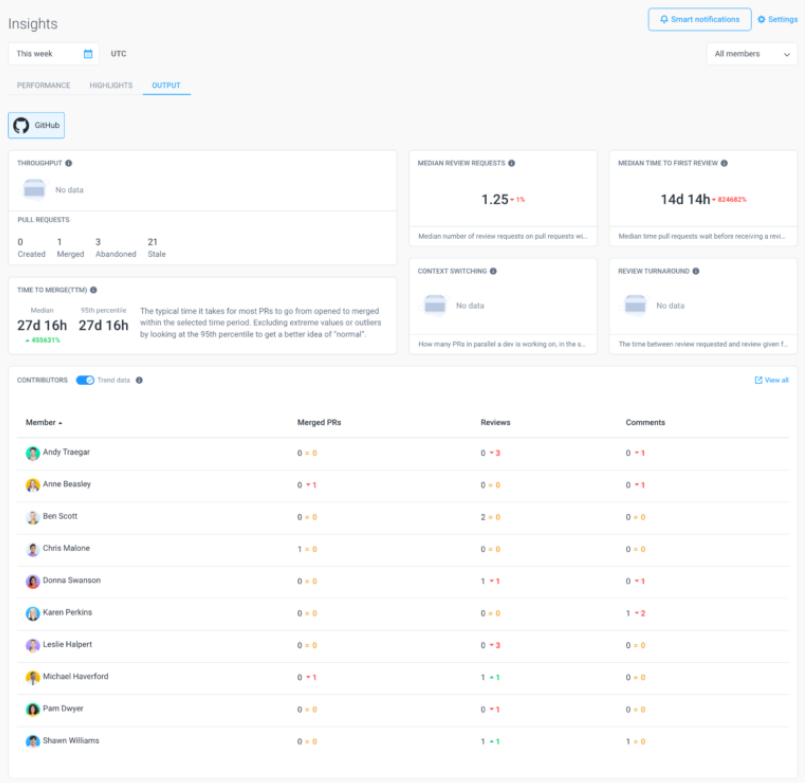This screenshot has height=783, width=805.
Task: Click info icon next to Review Turnaround
Action: (695, 271)
